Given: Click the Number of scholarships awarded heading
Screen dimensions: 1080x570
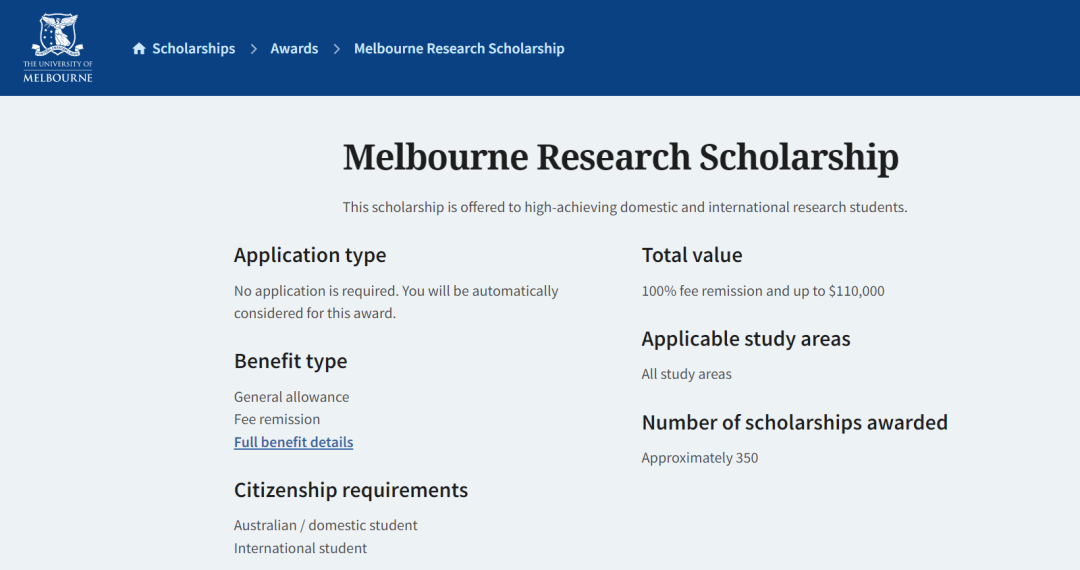Looking at the screenshot, I should (794, 423).
